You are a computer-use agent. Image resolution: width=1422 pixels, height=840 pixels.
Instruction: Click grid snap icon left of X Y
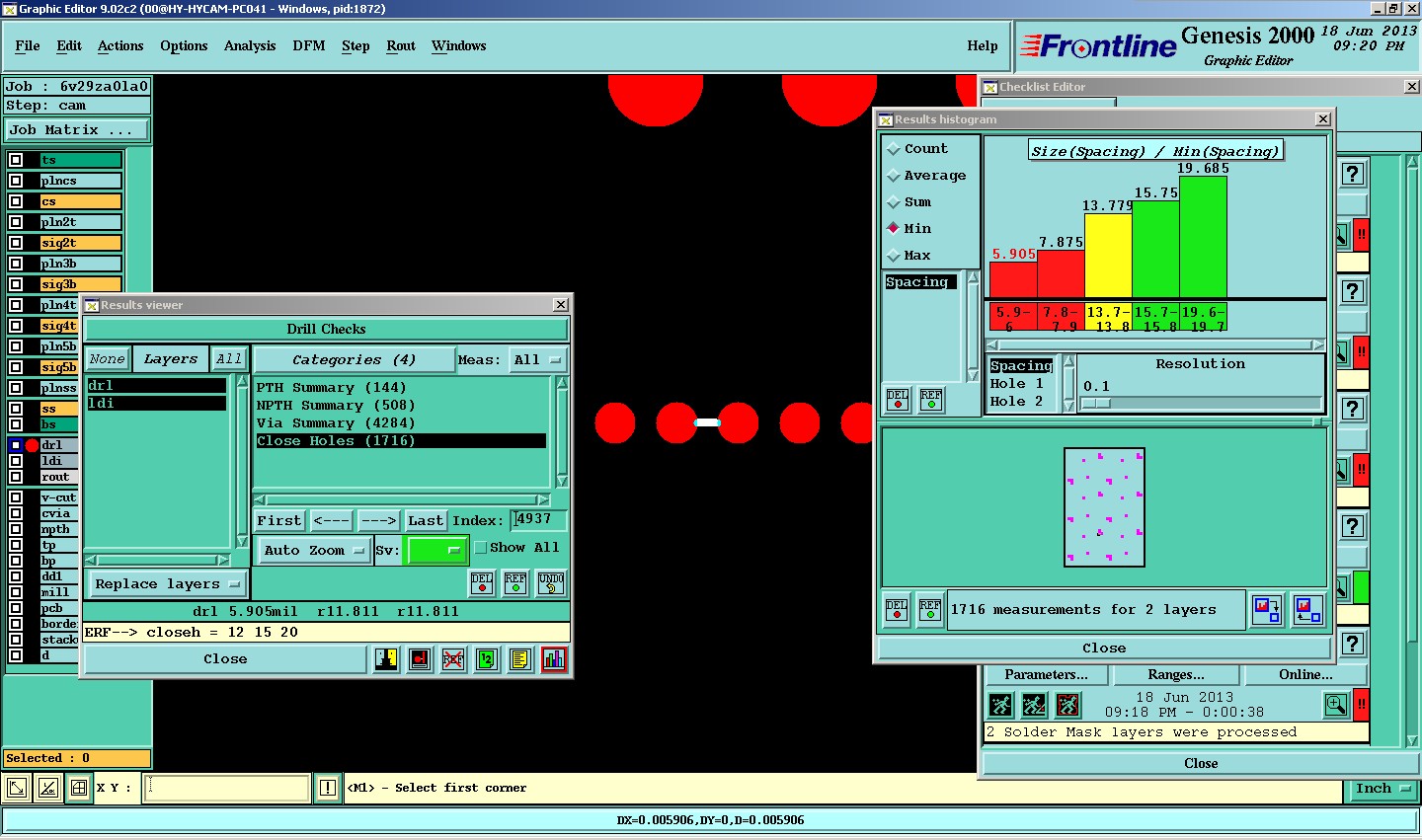coord(79,788)
